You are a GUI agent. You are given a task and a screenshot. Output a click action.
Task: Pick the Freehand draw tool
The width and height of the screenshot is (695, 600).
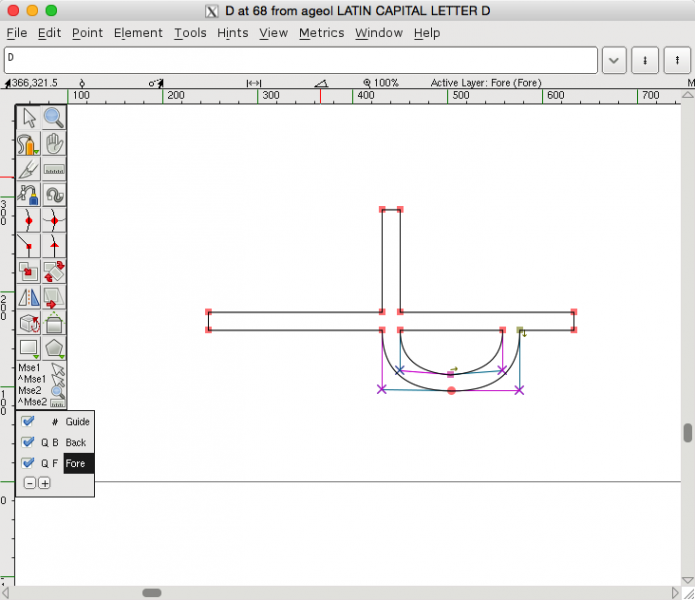pos(28,145)
